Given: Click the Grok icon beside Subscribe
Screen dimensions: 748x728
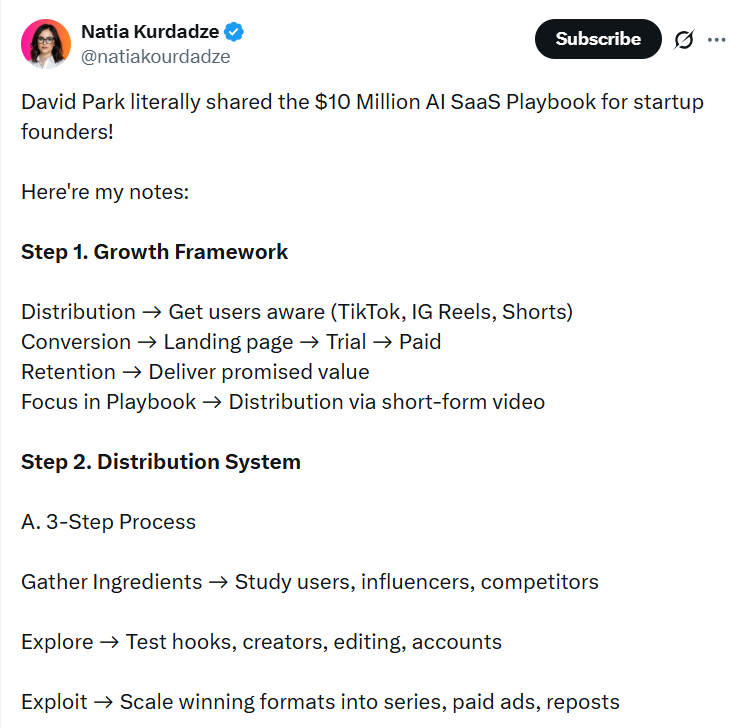Looking at the screenshot, I should tap(684, 40).
